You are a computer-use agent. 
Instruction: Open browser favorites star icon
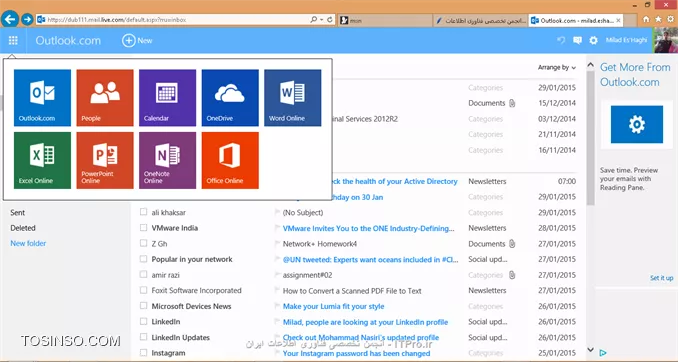point(658,19)
